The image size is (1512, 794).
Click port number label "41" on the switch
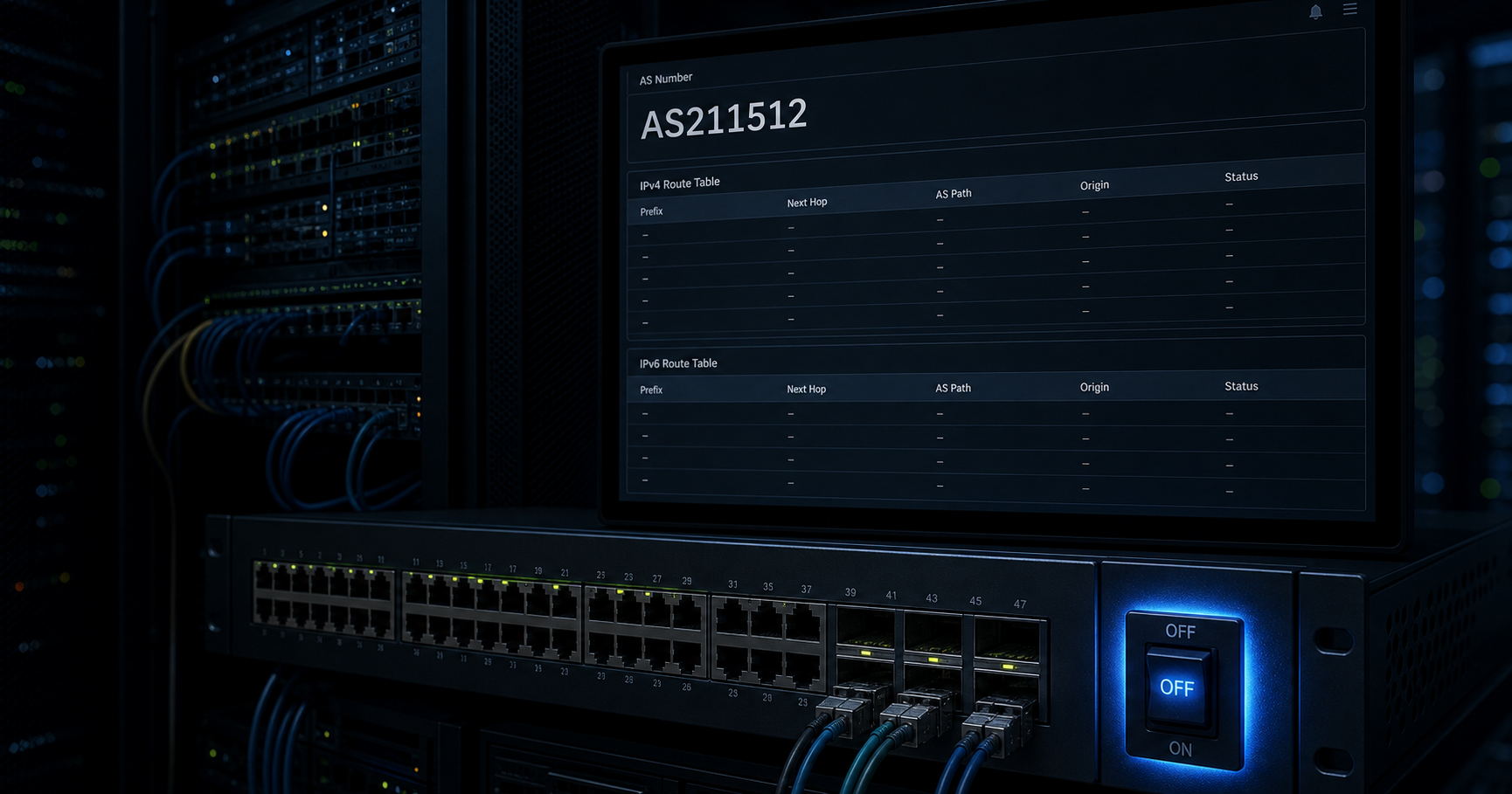pos(891,595)
